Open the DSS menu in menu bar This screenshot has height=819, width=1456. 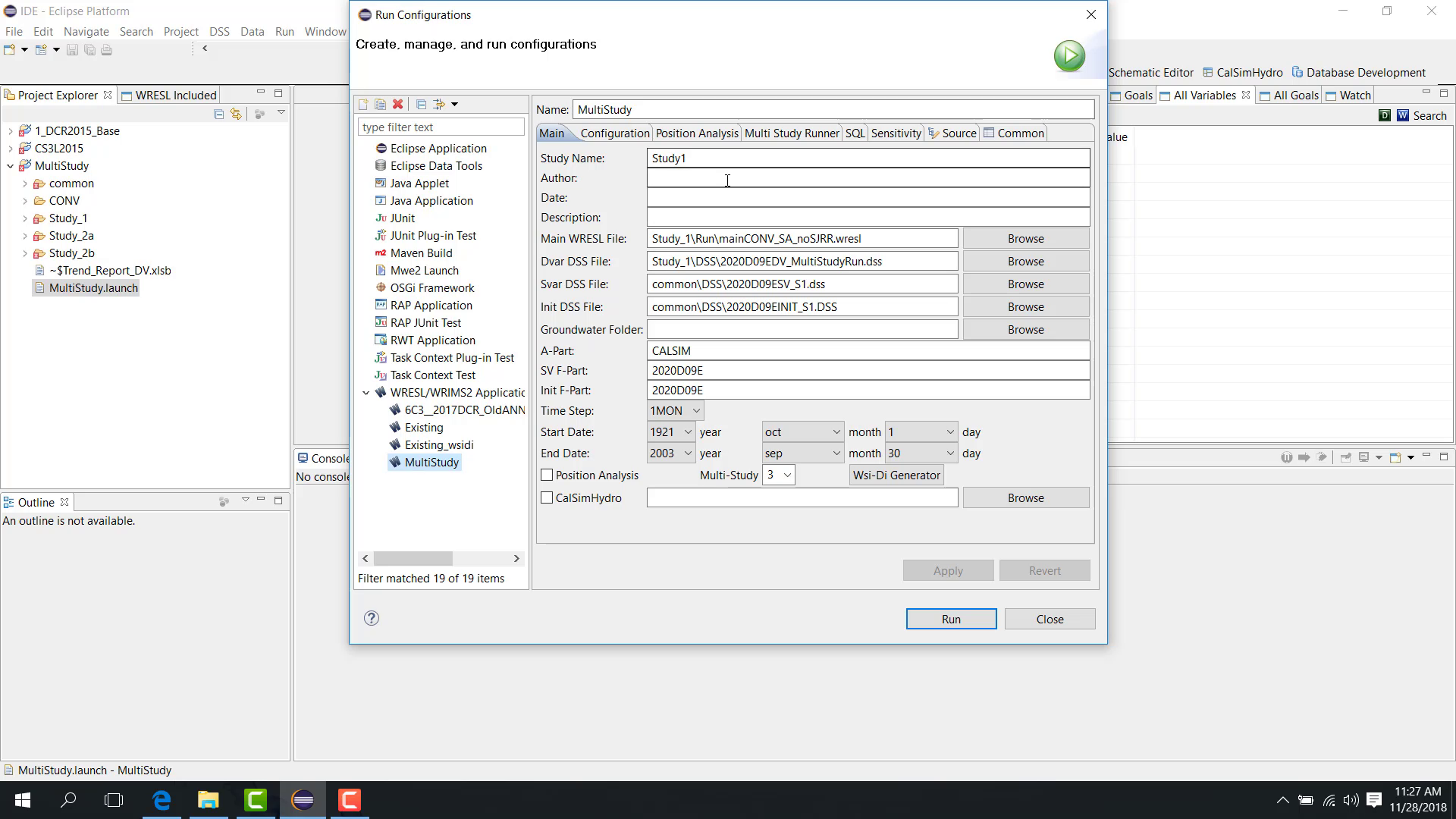point(219,31)
